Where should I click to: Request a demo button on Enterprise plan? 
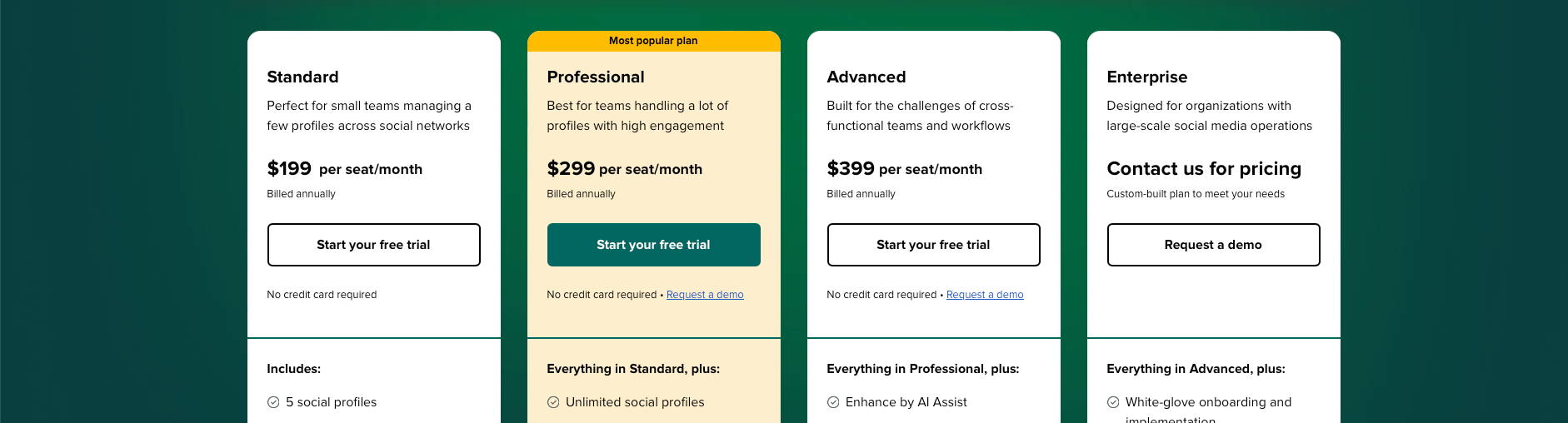(1214, 245)
